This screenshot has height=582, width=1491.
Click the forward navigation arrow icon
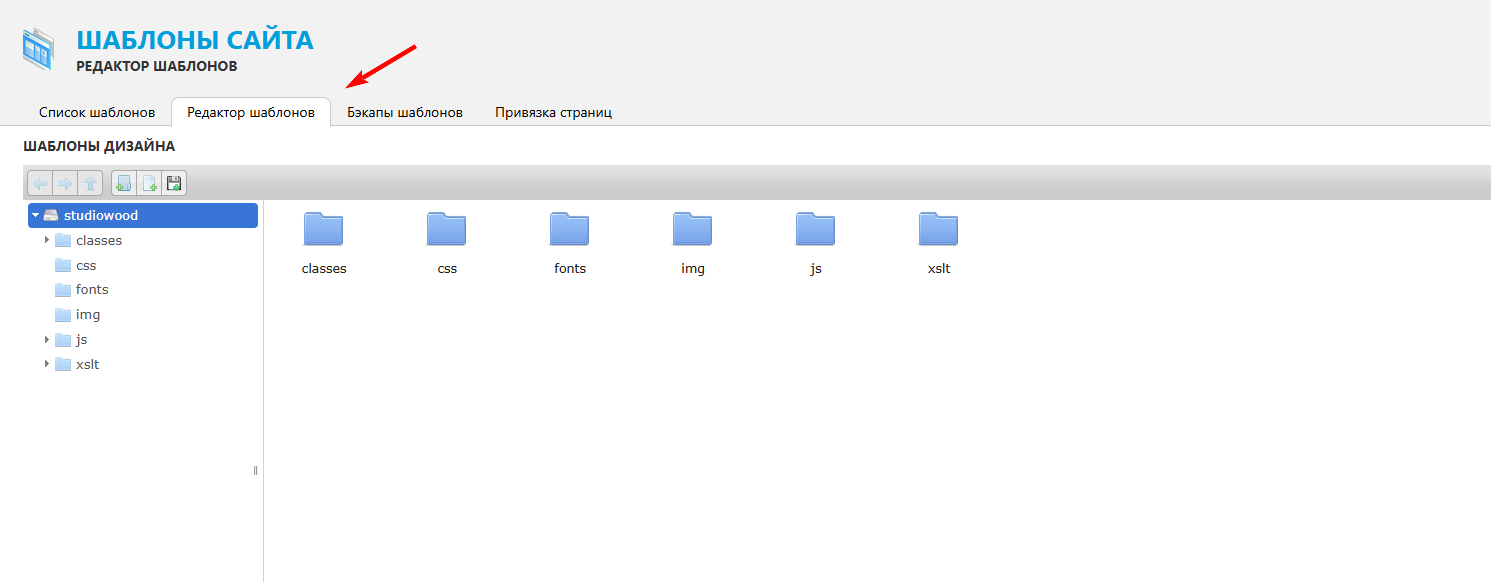[x=65, y=183]
